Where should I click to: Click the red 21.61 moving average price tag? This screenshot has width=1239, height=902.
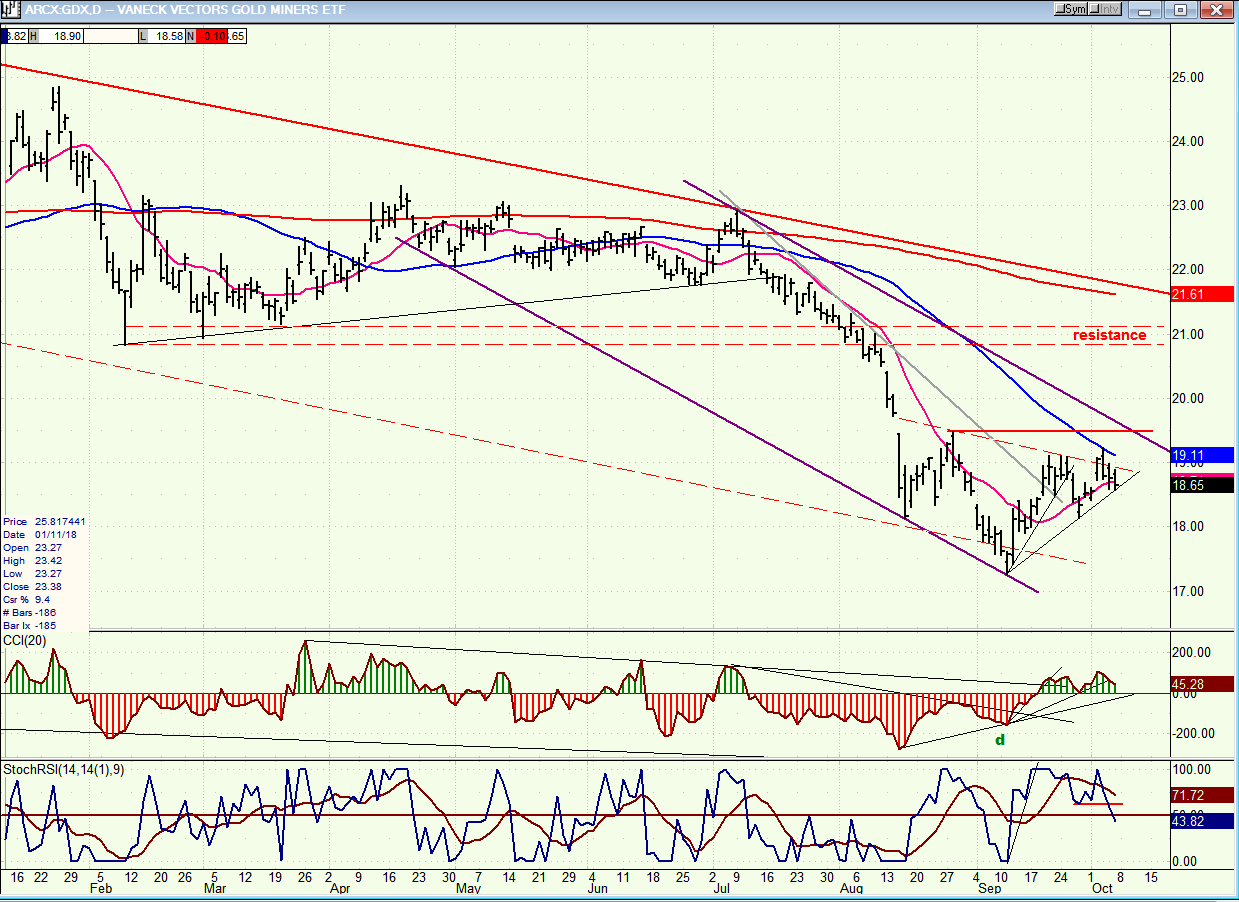(1205, 293)
